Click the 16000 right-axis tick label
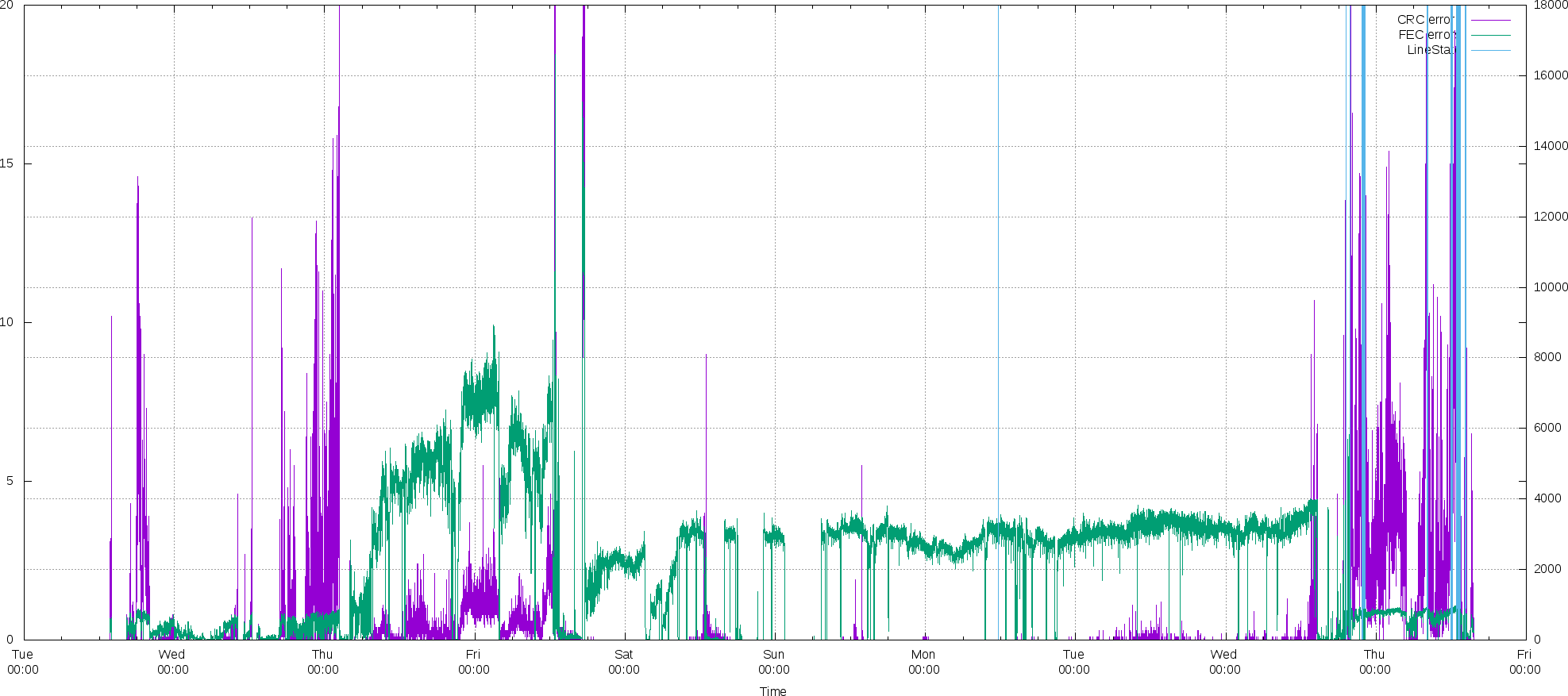Image resolution: width=1568 pixels, height=696 pixels. tap(1551, 75)
